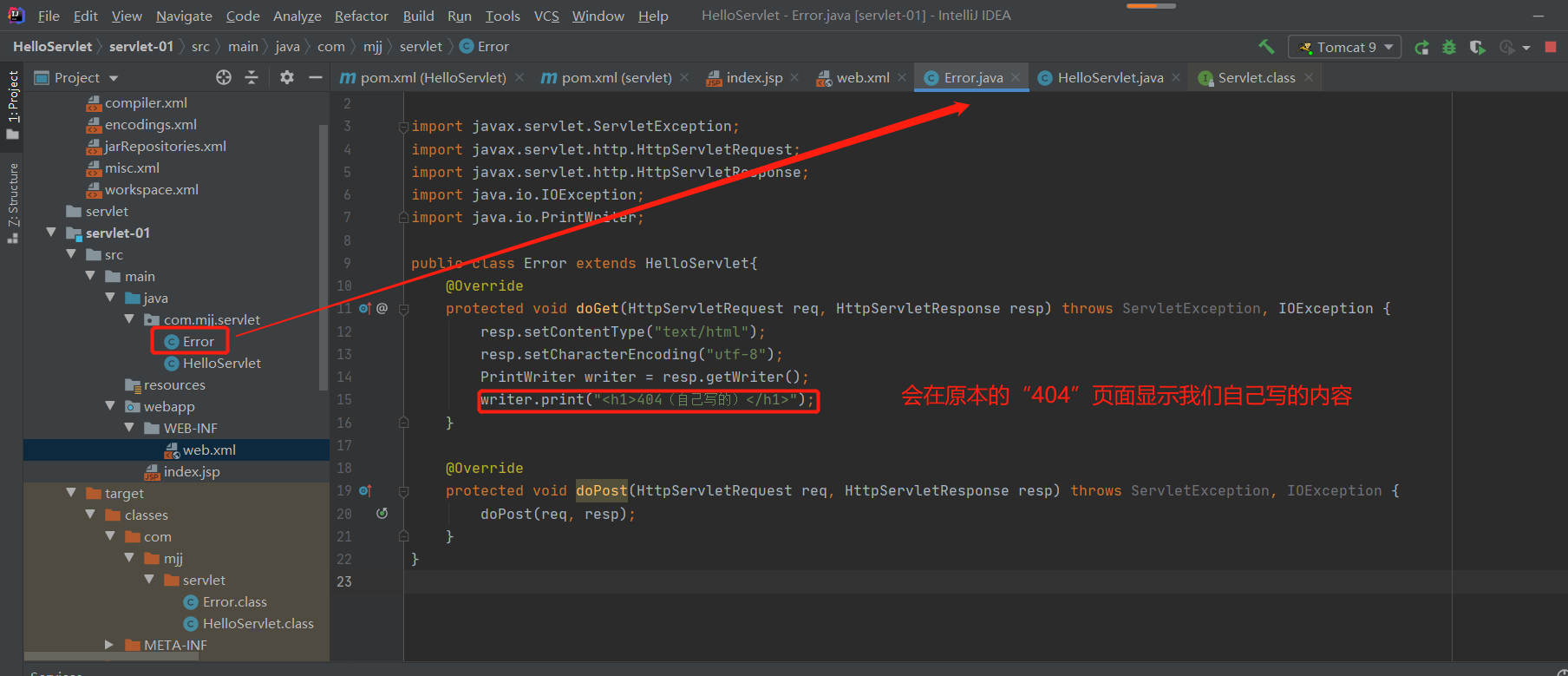Image resolution: width=1568 pixels, height=676 pixels.
Task: Run the Tomcat 9 configuration
Action: click(x=1421, y=47)
